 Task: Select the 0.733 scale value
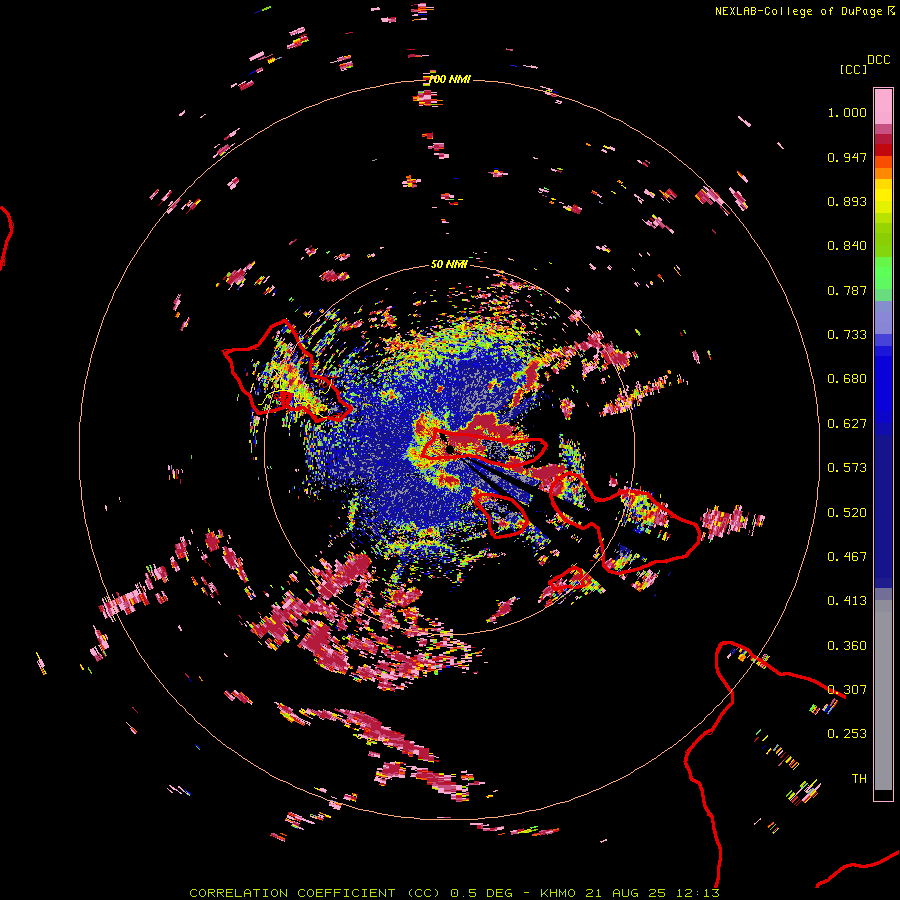pos(847,335)
